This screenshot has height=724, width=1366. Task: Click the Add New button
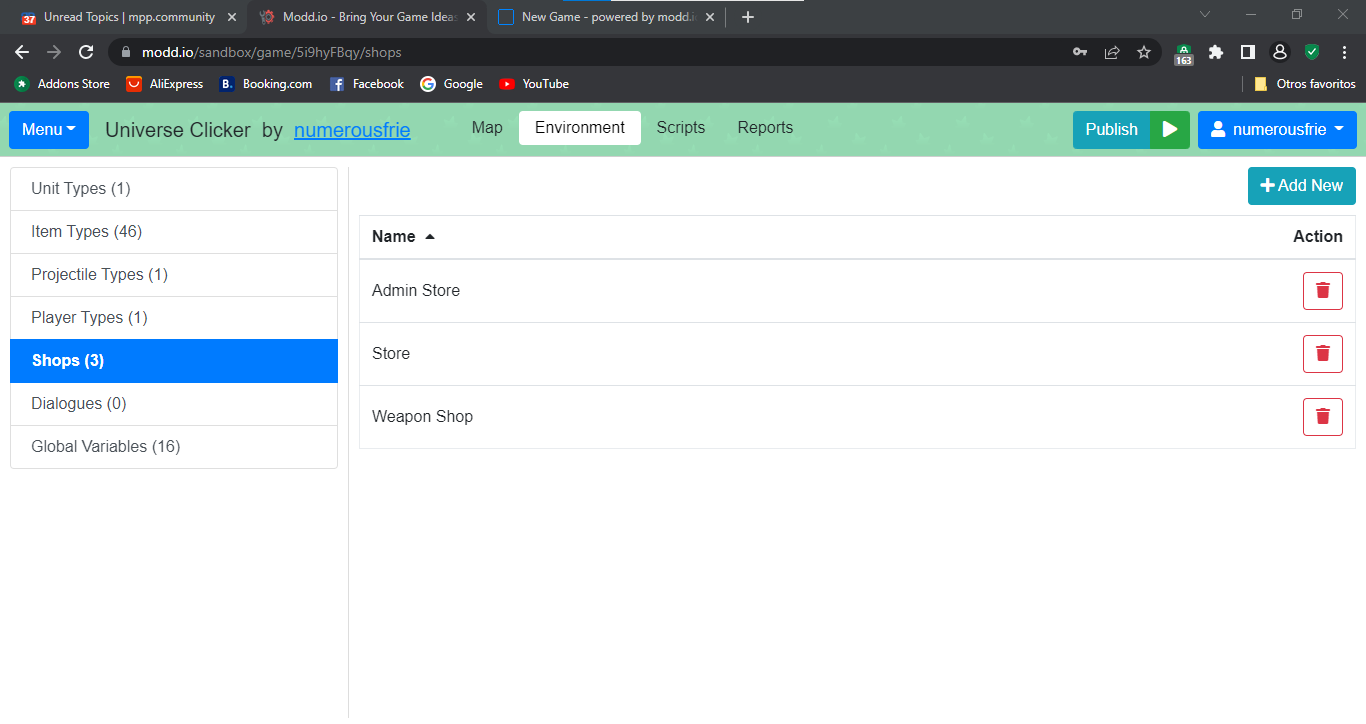pos(1301,186)
